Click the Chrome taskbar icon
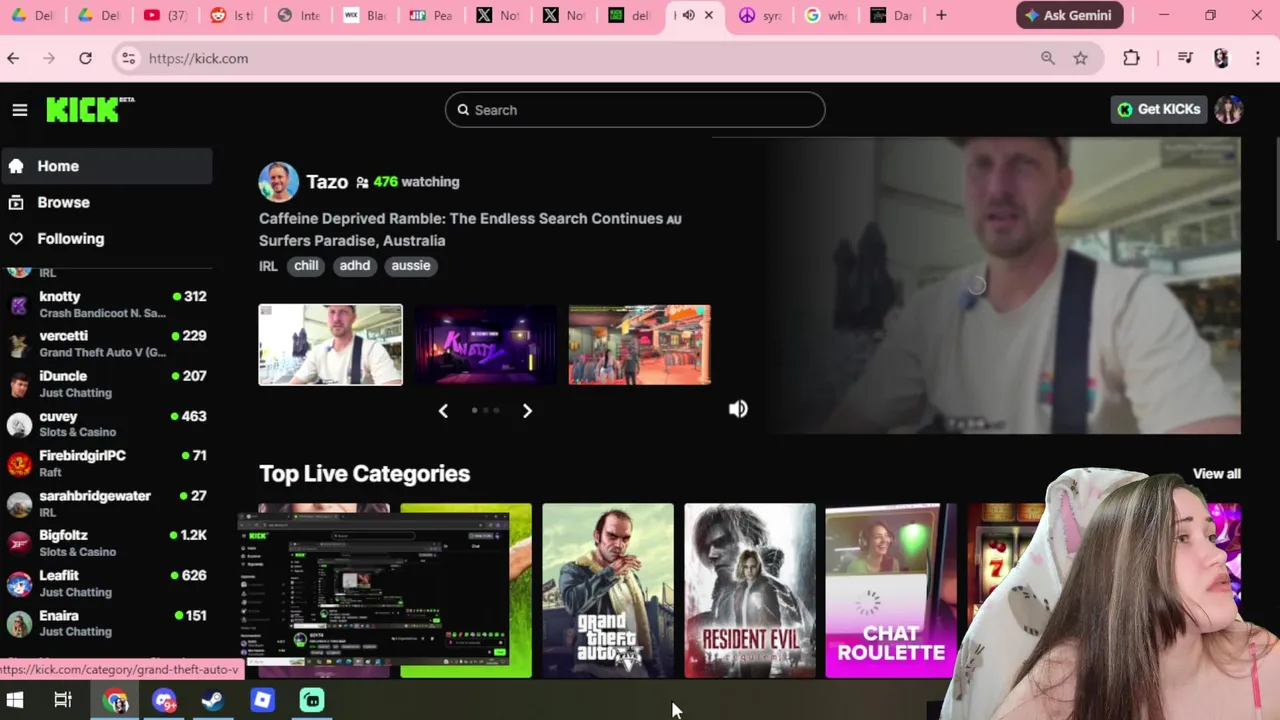 click(x=116, y=701)
